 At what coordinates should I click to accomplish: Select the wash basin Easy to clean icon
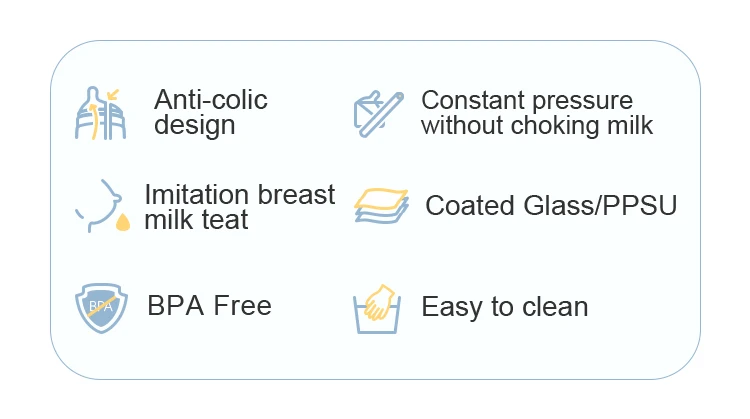coord(380,310)
